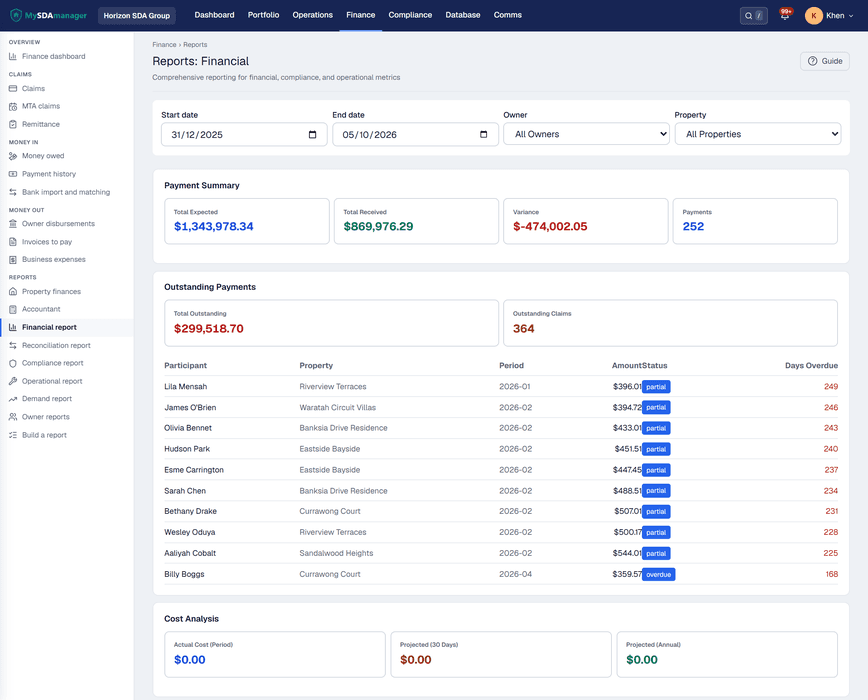Open the Start date calendar picker icon
Screen dimensions: 868x700
(312, 134)
